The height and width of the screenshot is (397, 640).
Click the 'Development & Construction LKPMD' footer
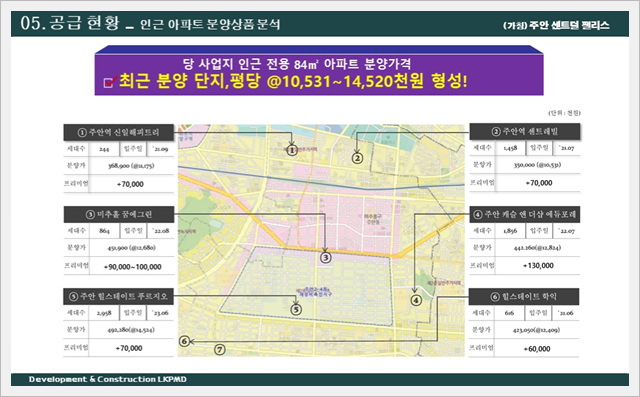click(x=107, y=379)
